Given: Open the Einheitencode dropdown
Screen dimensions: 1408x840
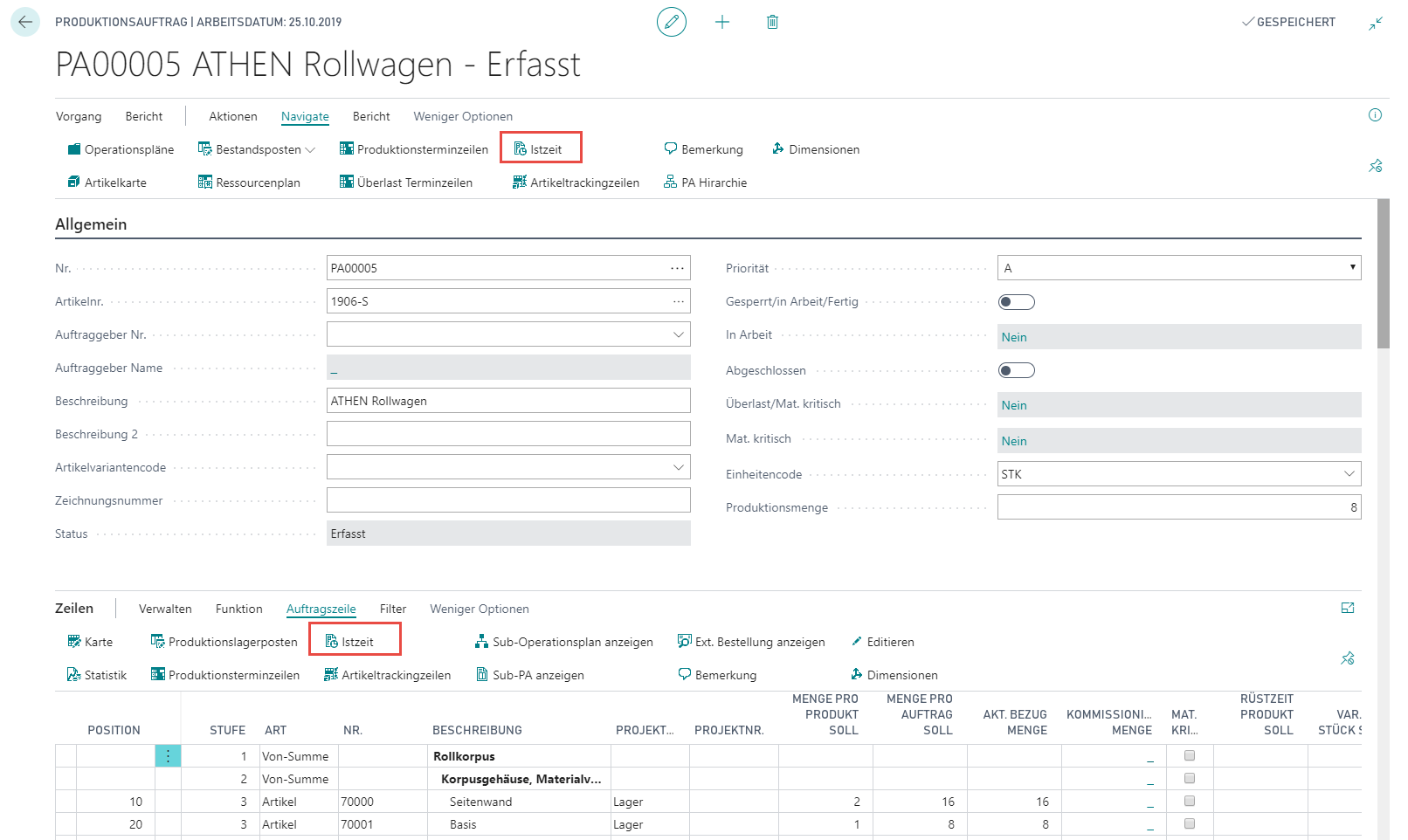Looking at the screenshot, I should 1349,474.
